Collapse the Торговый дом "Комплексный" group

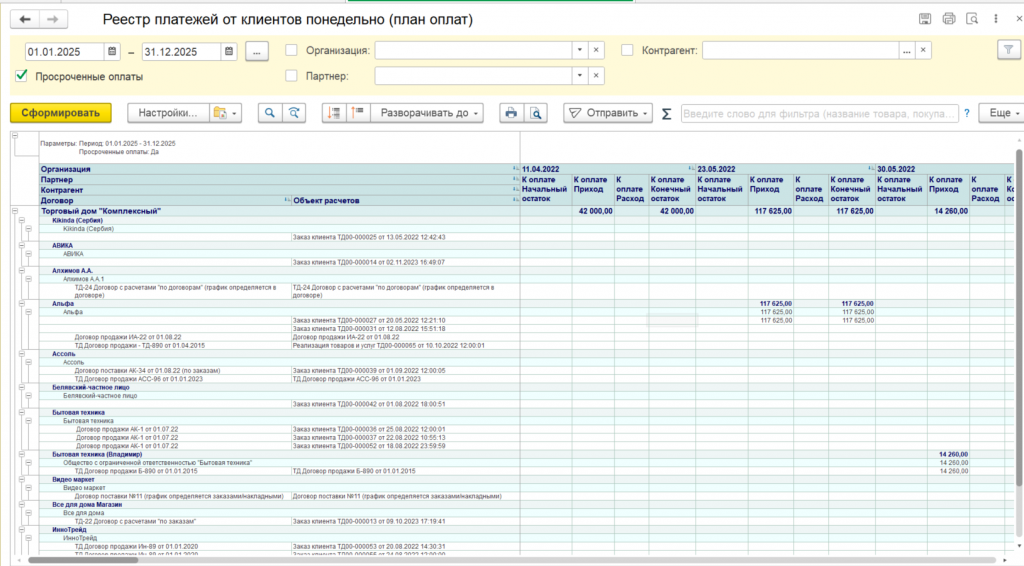coord(14,211)
